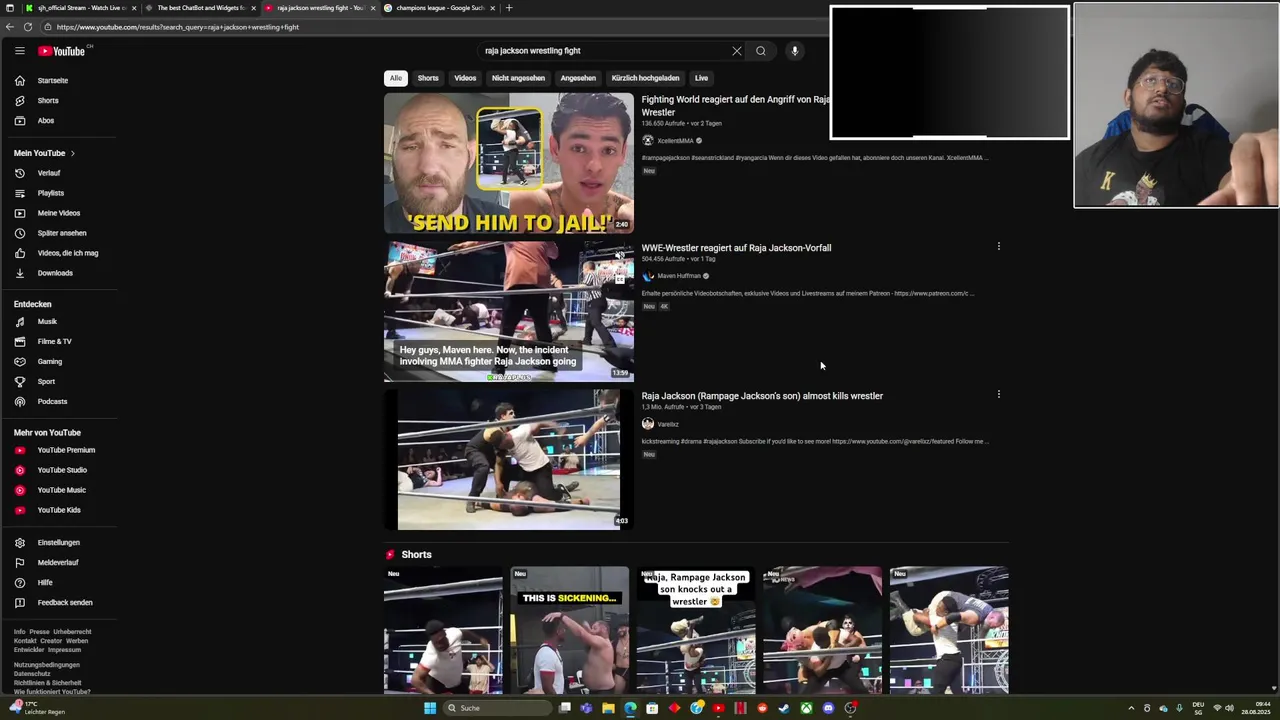Click the taskbar Suche search box
This screenshot has width=1280, height=720.
click(x=498, y=708)
